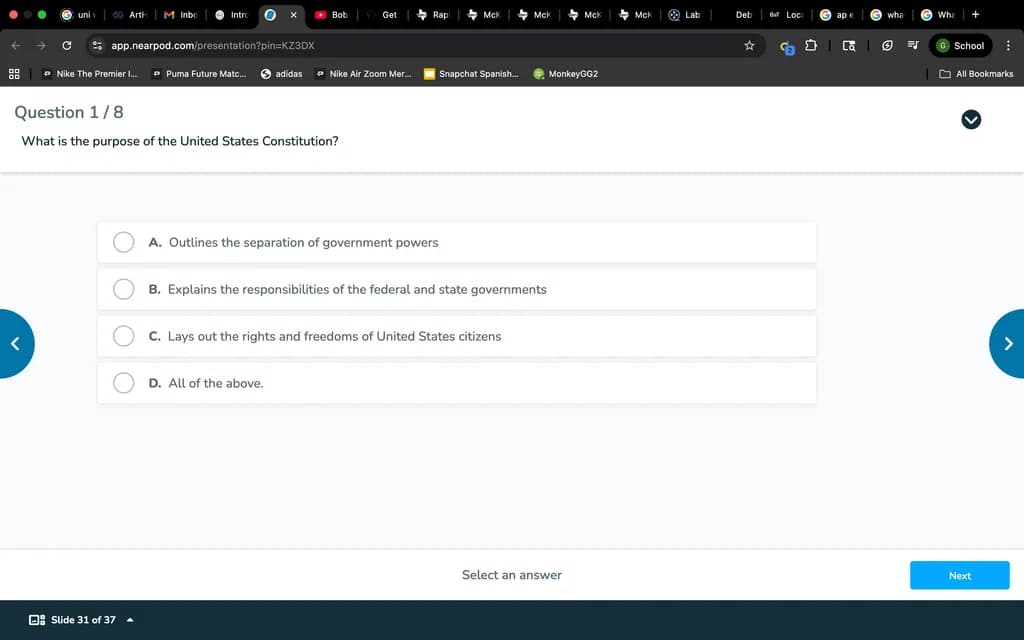
Task: Switch to the Get tab
Action: click(383, 14)
